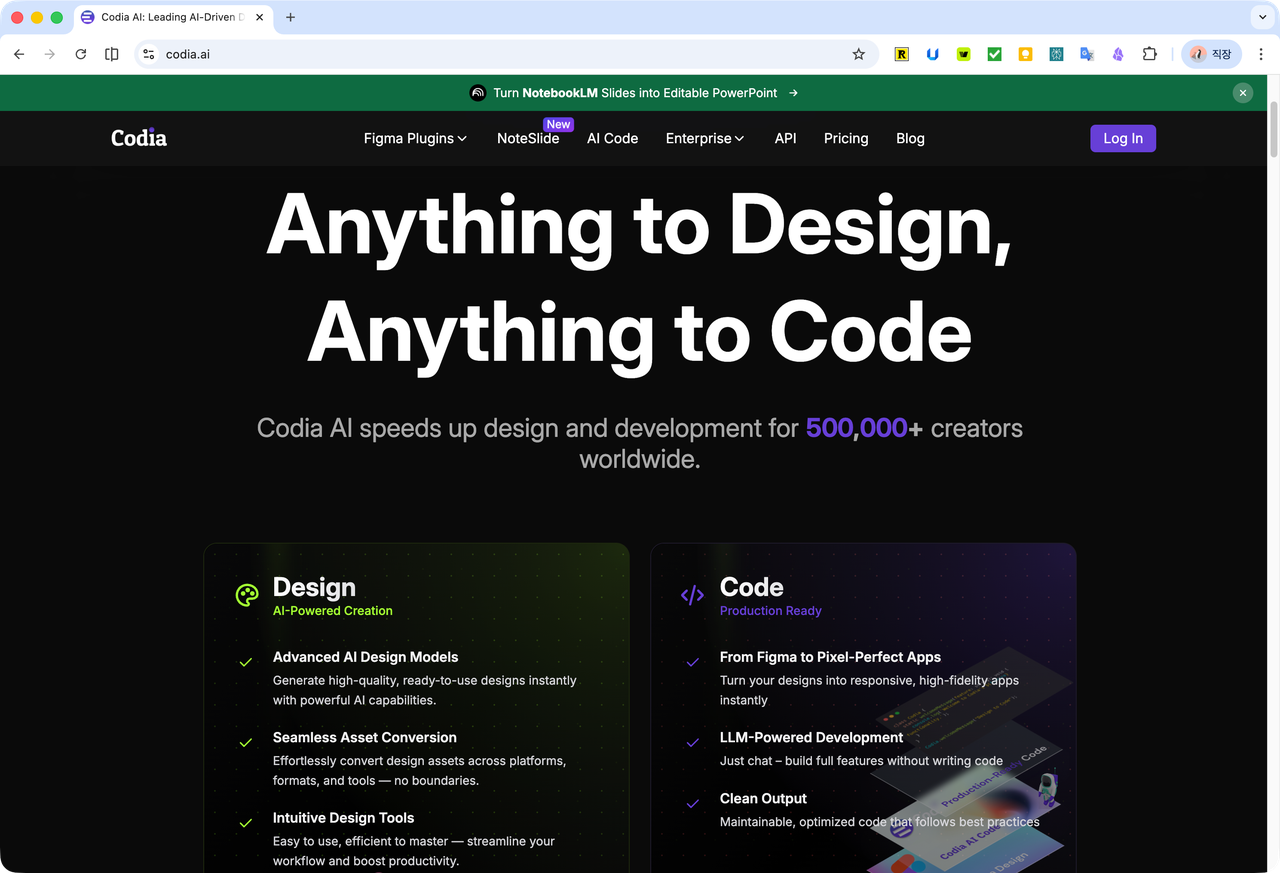
Task: Open the side panel icon in the toolbar
Action: point(112,54)
